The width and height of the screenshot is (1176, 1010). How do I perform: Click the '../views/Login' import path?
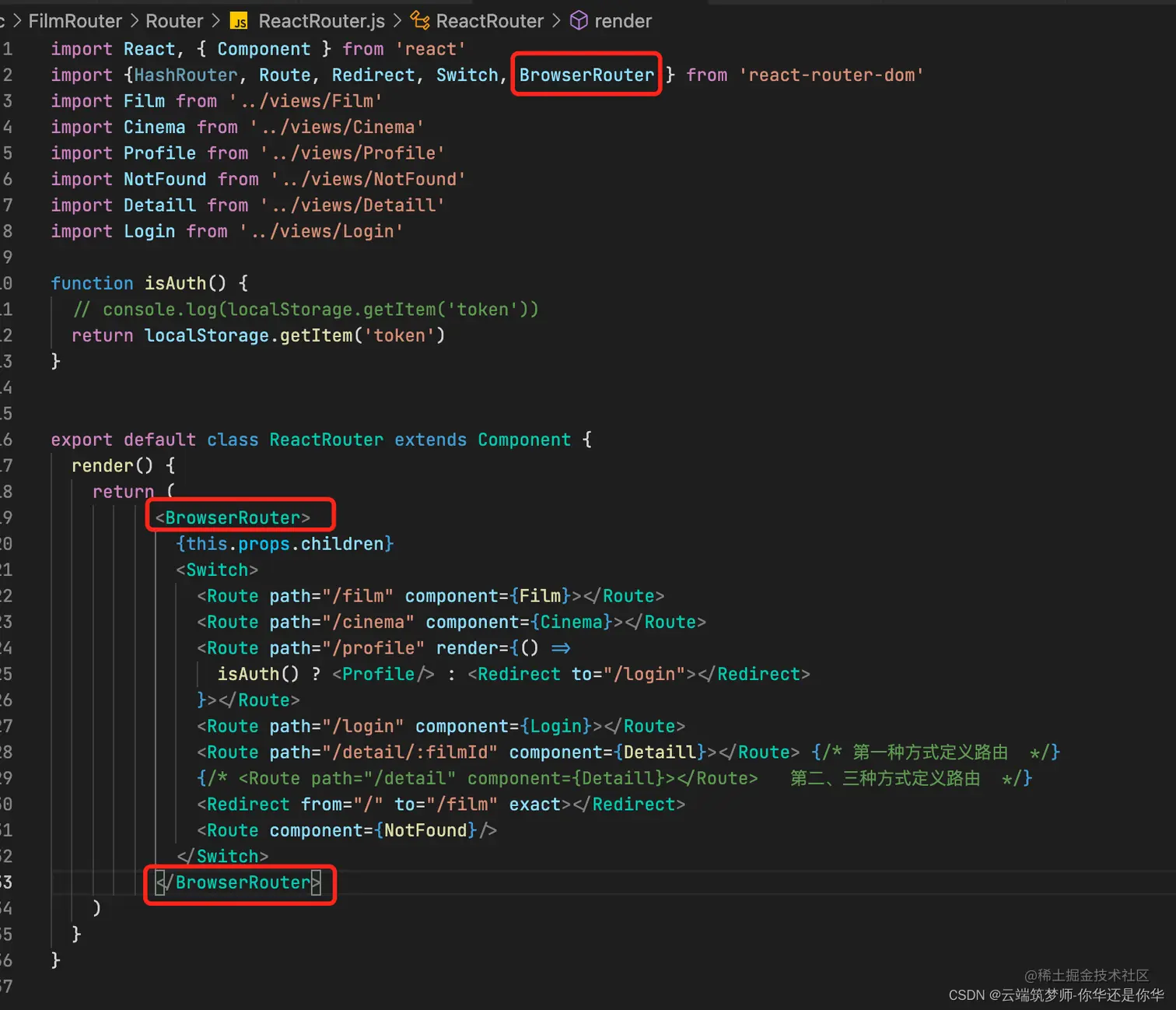(321, 231)
